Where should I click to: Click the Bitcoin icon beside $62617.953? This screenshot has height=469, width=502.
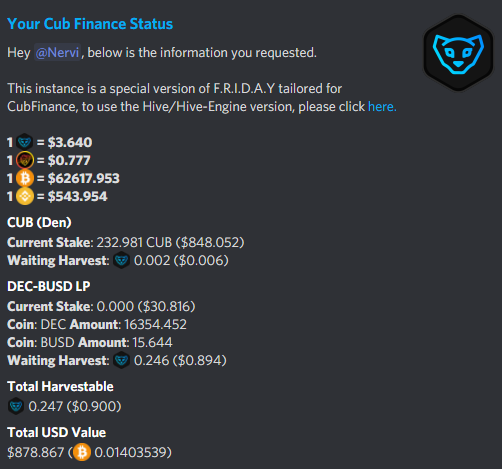(25, 178)
